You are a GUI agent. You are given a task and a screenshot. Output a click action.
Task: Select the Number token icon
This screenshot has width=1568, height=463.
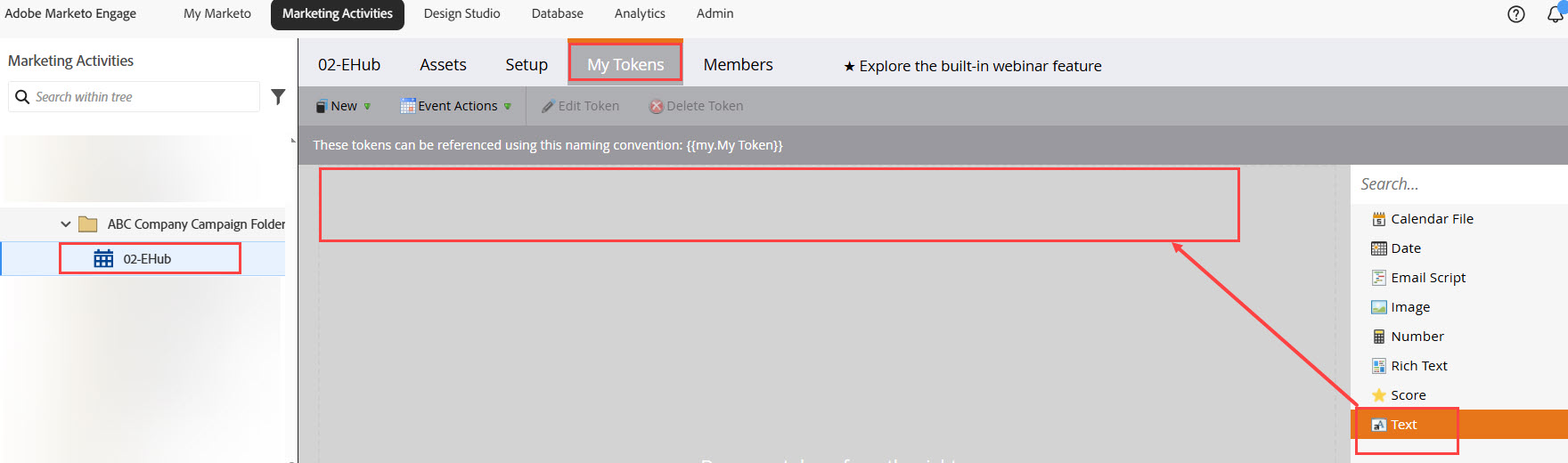1379,337
